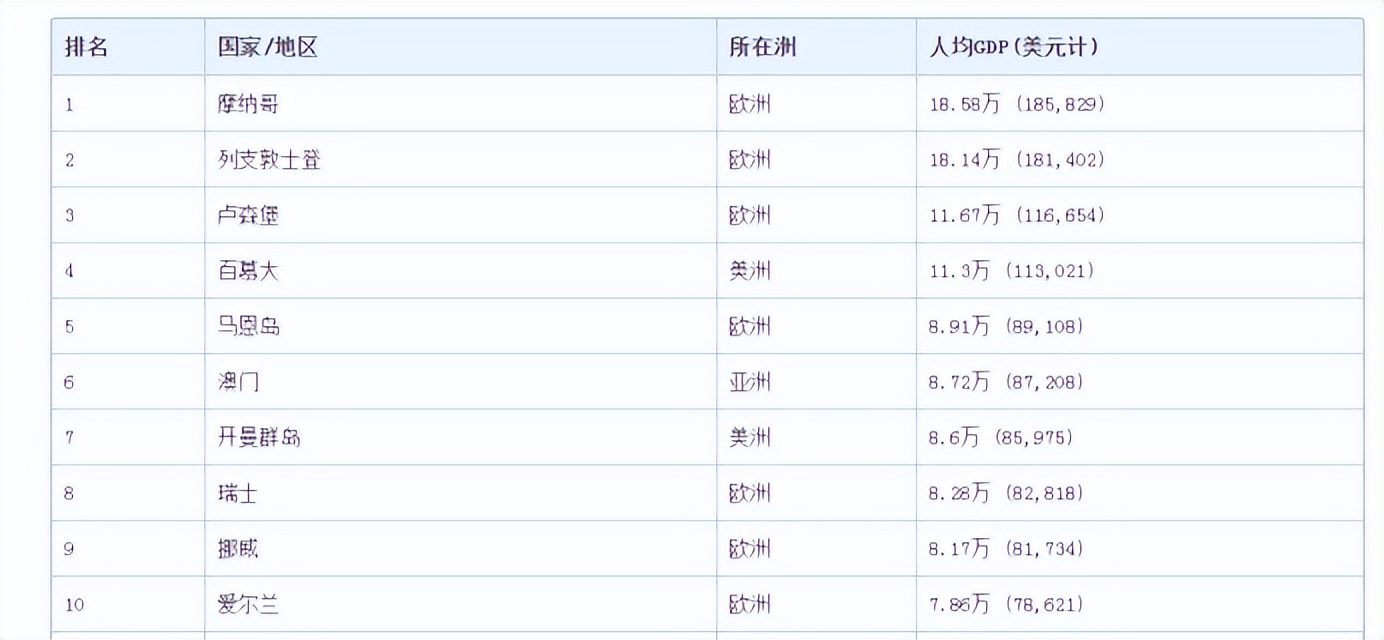Select the 摩纳哥 country cell
The image size is (1384, 640).
[249, 103]
